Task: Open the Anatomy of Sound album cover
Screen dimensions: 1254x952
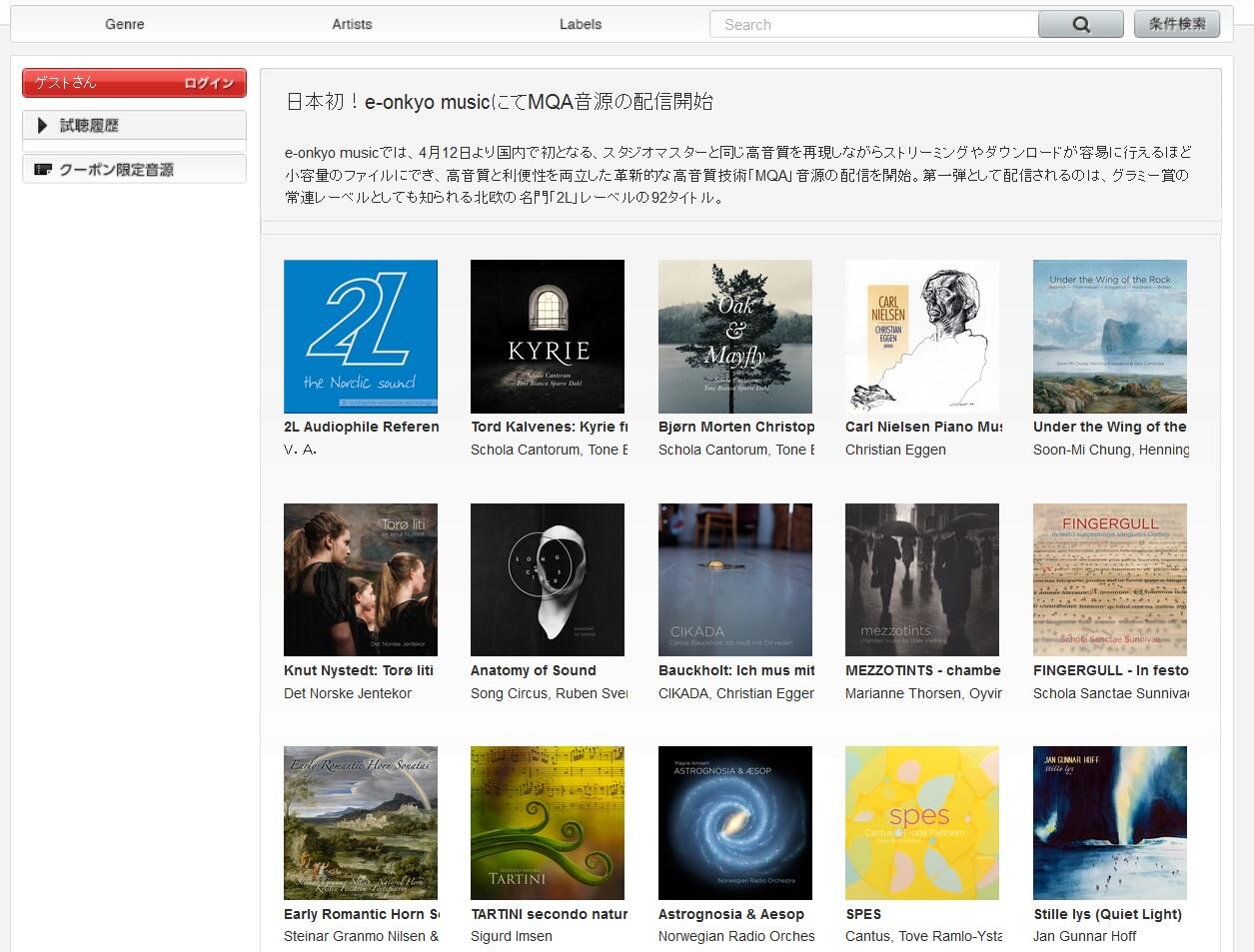Action: click(548, 580)
